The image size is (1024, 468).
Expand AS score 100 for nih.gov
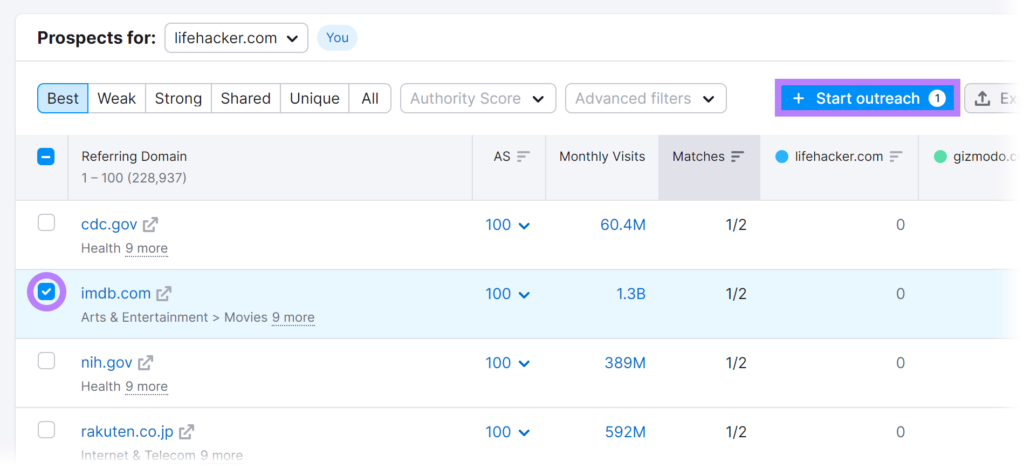click(507, 363)
